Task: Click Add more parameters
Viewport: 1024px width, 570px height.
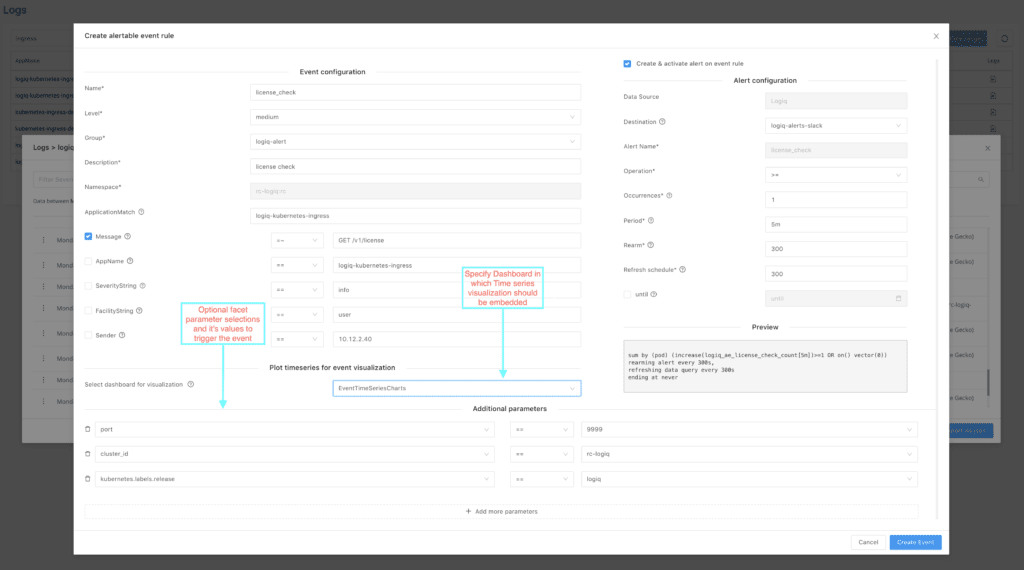Action: tap(502, 511)
